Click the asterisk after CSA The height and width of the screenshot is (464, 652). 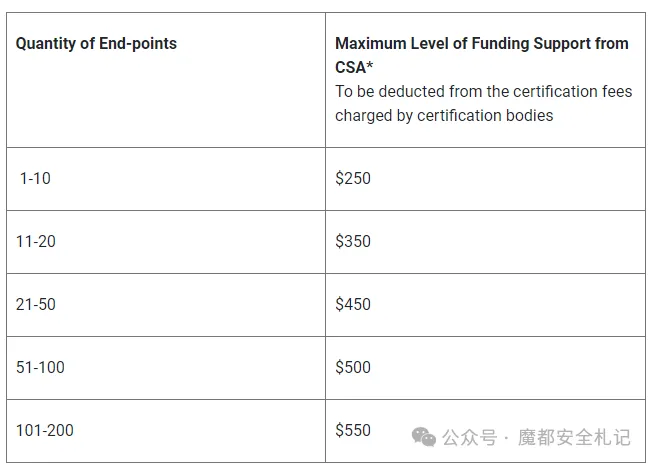[370, 64]
